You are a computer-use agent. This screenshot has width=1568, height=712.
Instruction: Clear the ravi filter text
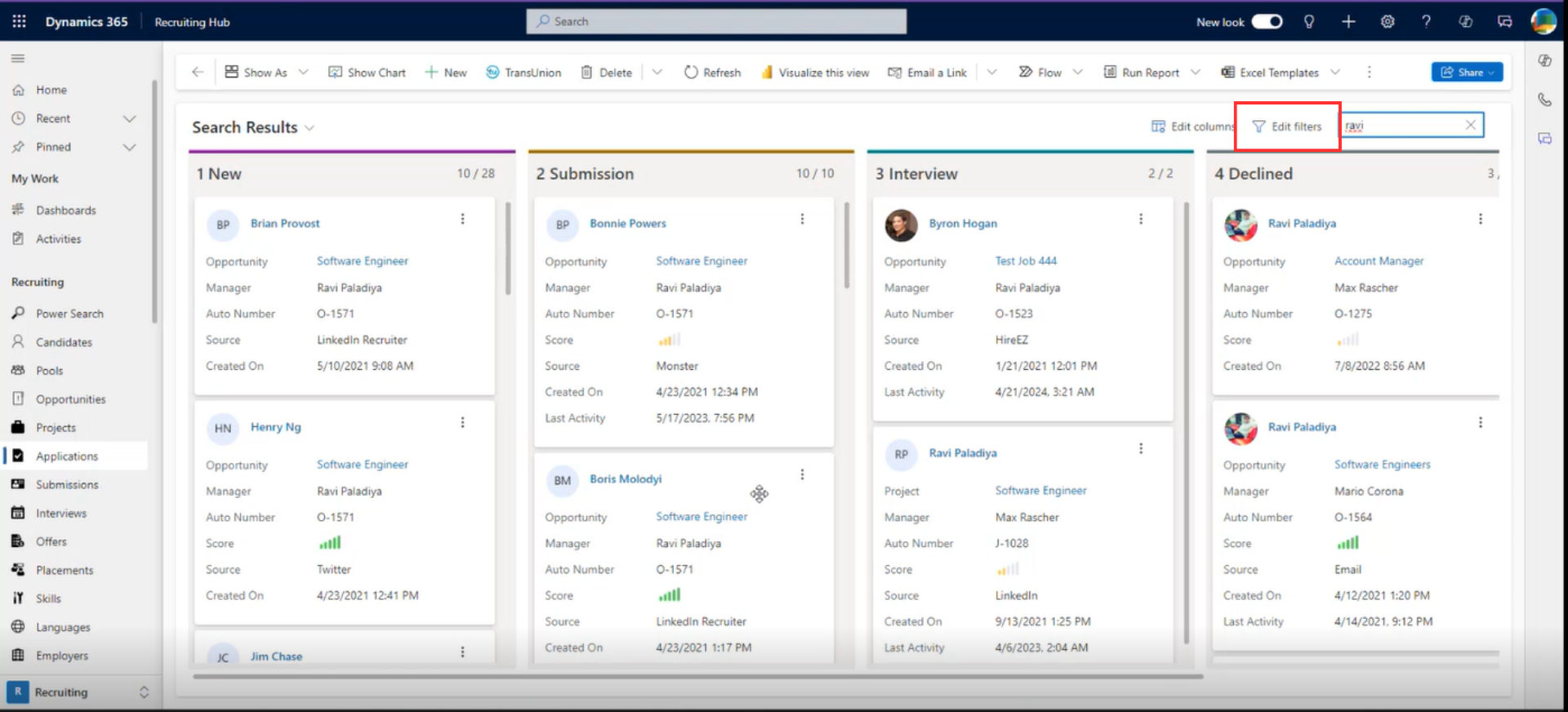point(1470,125)
